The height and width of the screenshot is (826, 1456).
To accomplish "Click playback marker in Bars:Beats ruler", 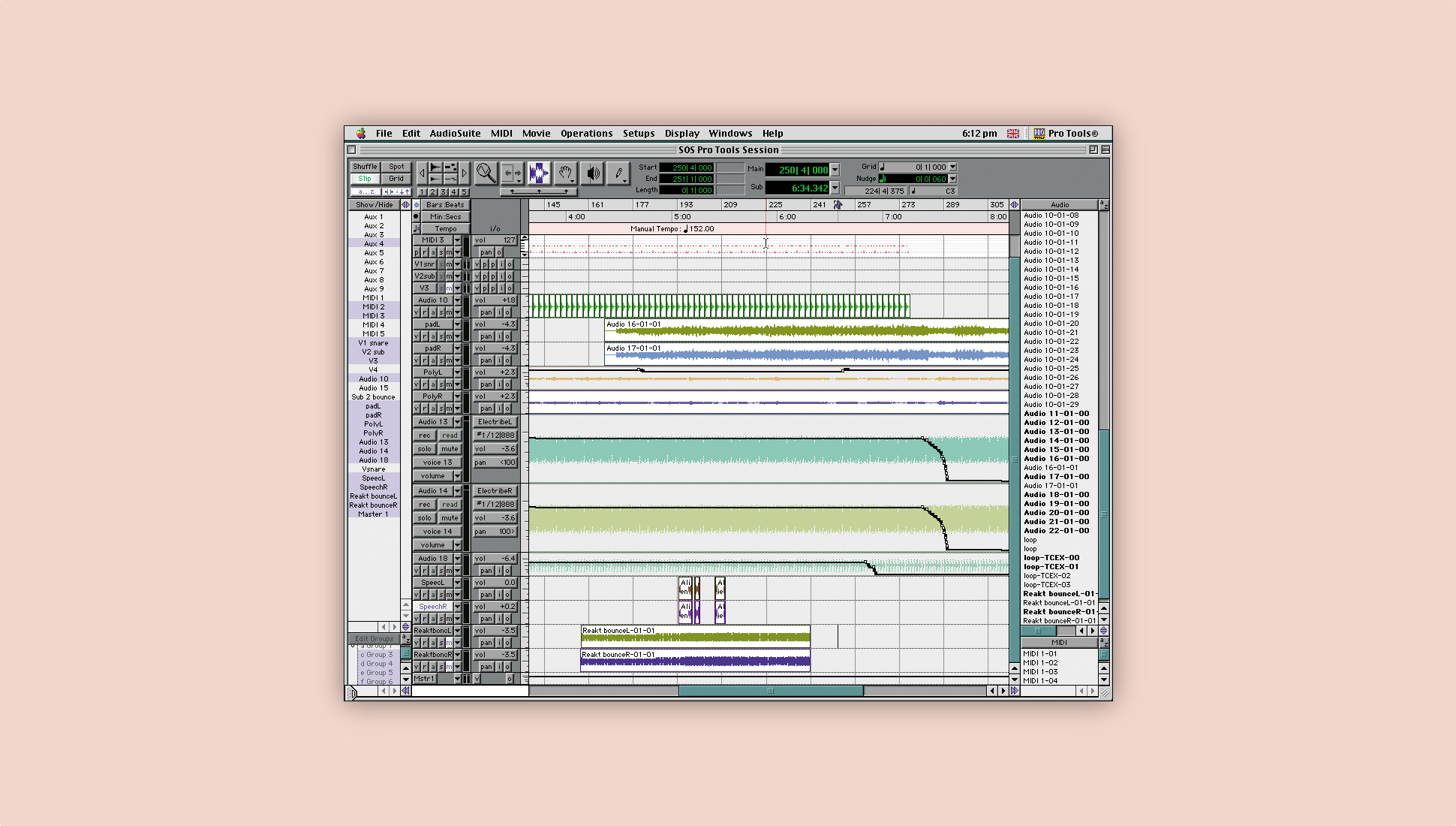I will click(838, 204).
